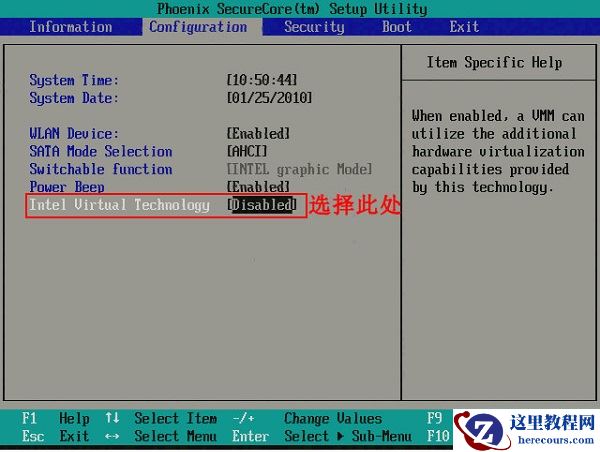Change the SATA Mode Selection AHCI value
This screenshot has width=600, height=452.
tap(247, 151)
